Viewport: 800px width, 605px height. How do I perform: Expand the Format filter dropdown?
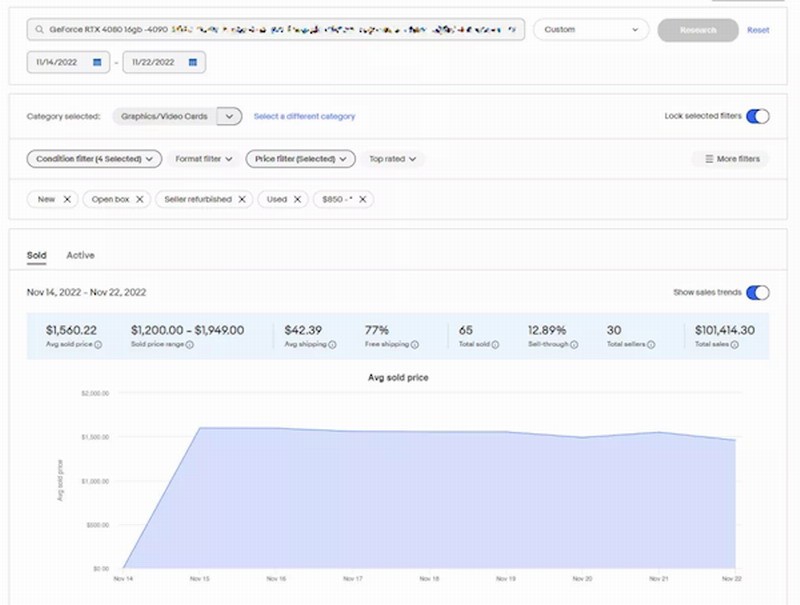(x=204, y=159)
